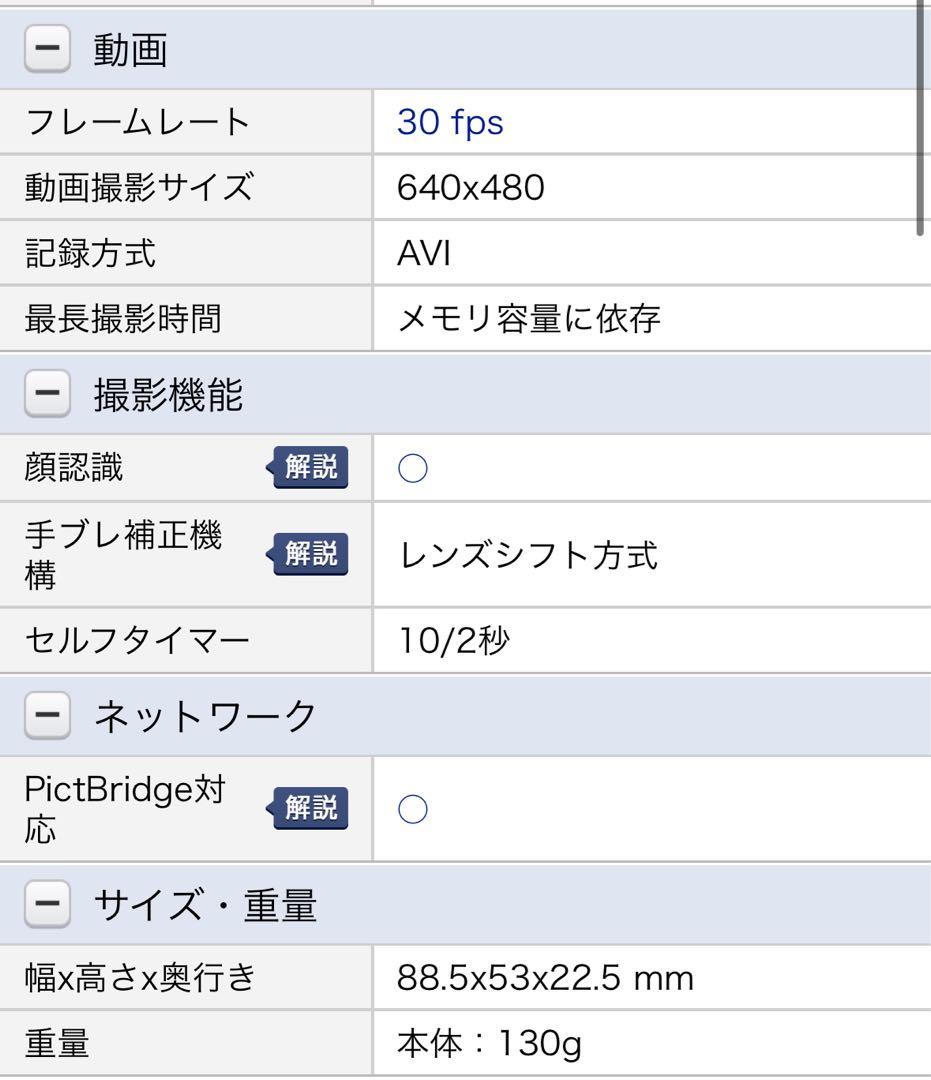Image resolution: width=931 pixels, height=1080 pixels.
Task: Click the フレームレート row label
Action: pos(137,122)
